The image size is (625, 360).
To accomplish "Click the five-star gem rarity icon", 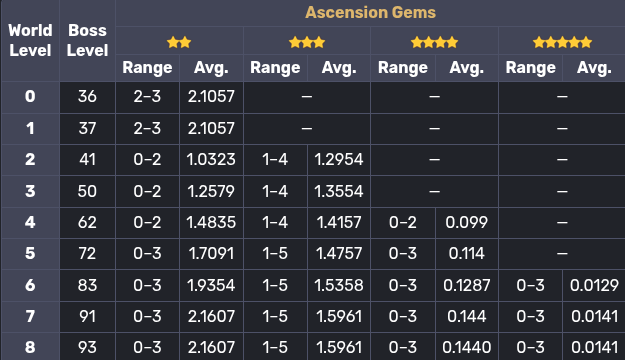I will pos(562,42).
